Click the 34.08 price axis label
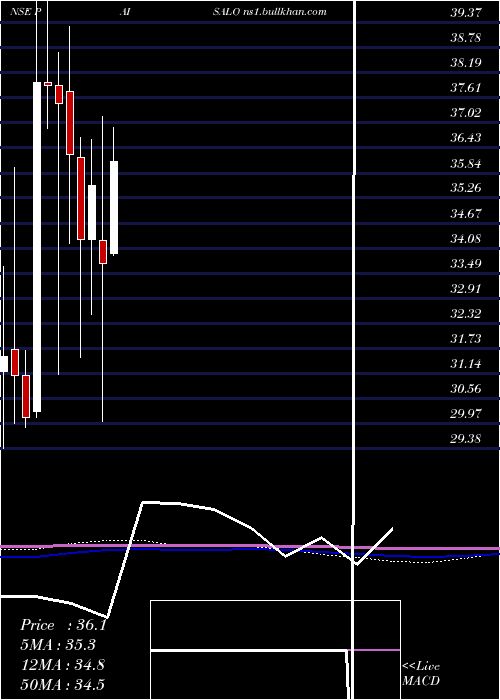 (x=466, y=238)
